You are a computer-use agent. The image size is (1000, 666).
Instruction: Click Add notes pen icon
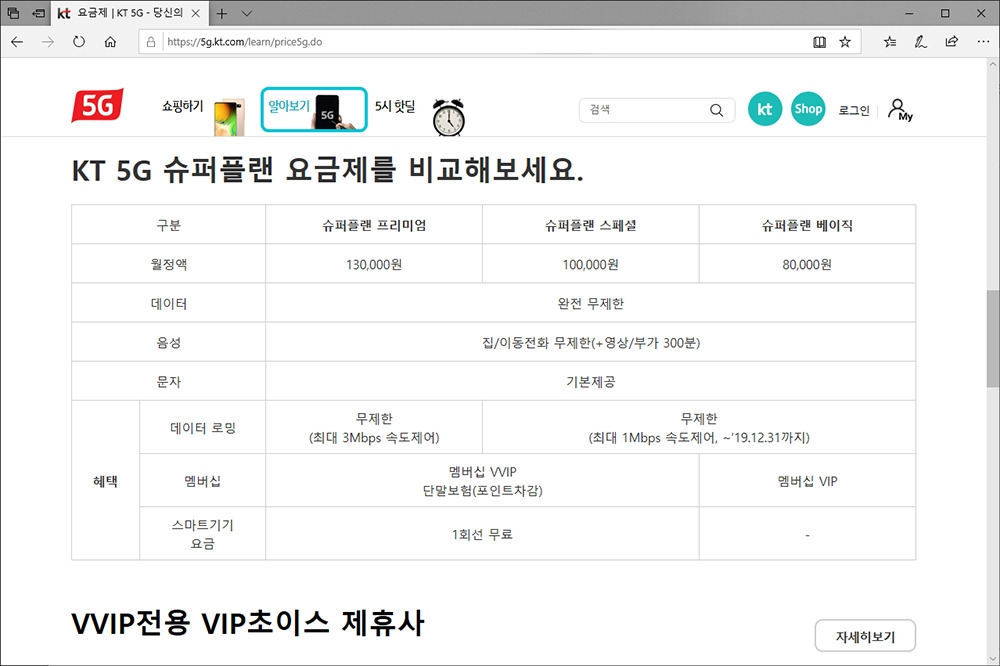click(920, 42)
